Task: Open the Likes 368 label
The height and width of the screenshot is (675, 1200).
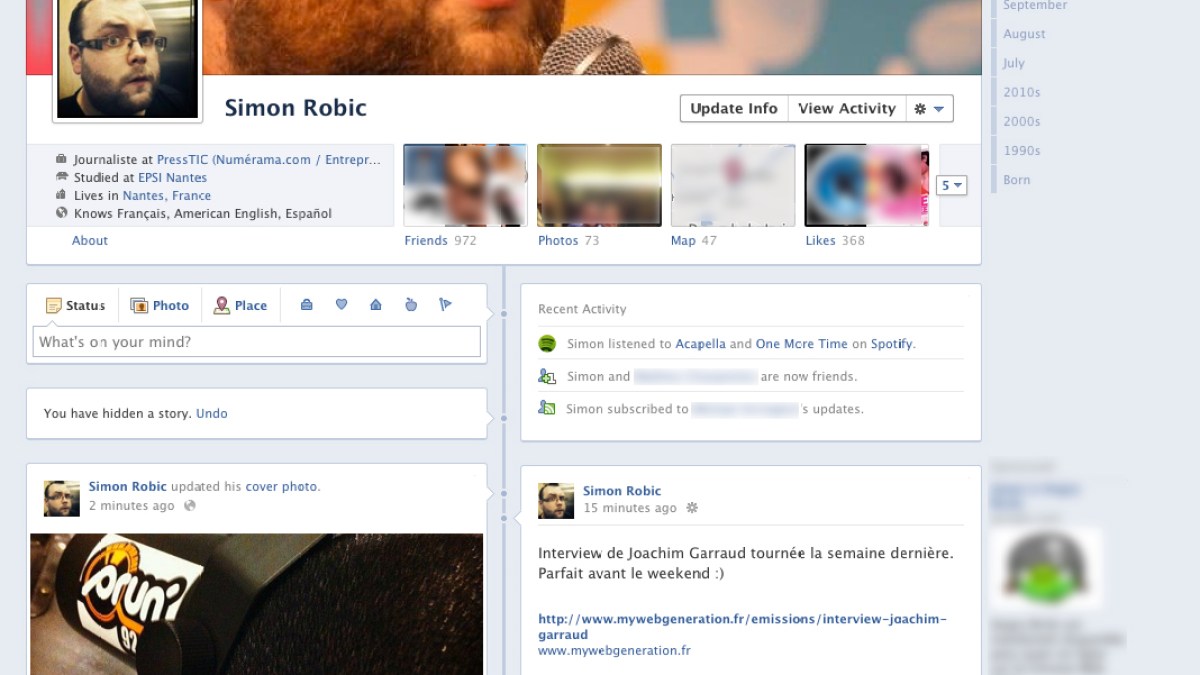Action: click(x=835, y=241)
